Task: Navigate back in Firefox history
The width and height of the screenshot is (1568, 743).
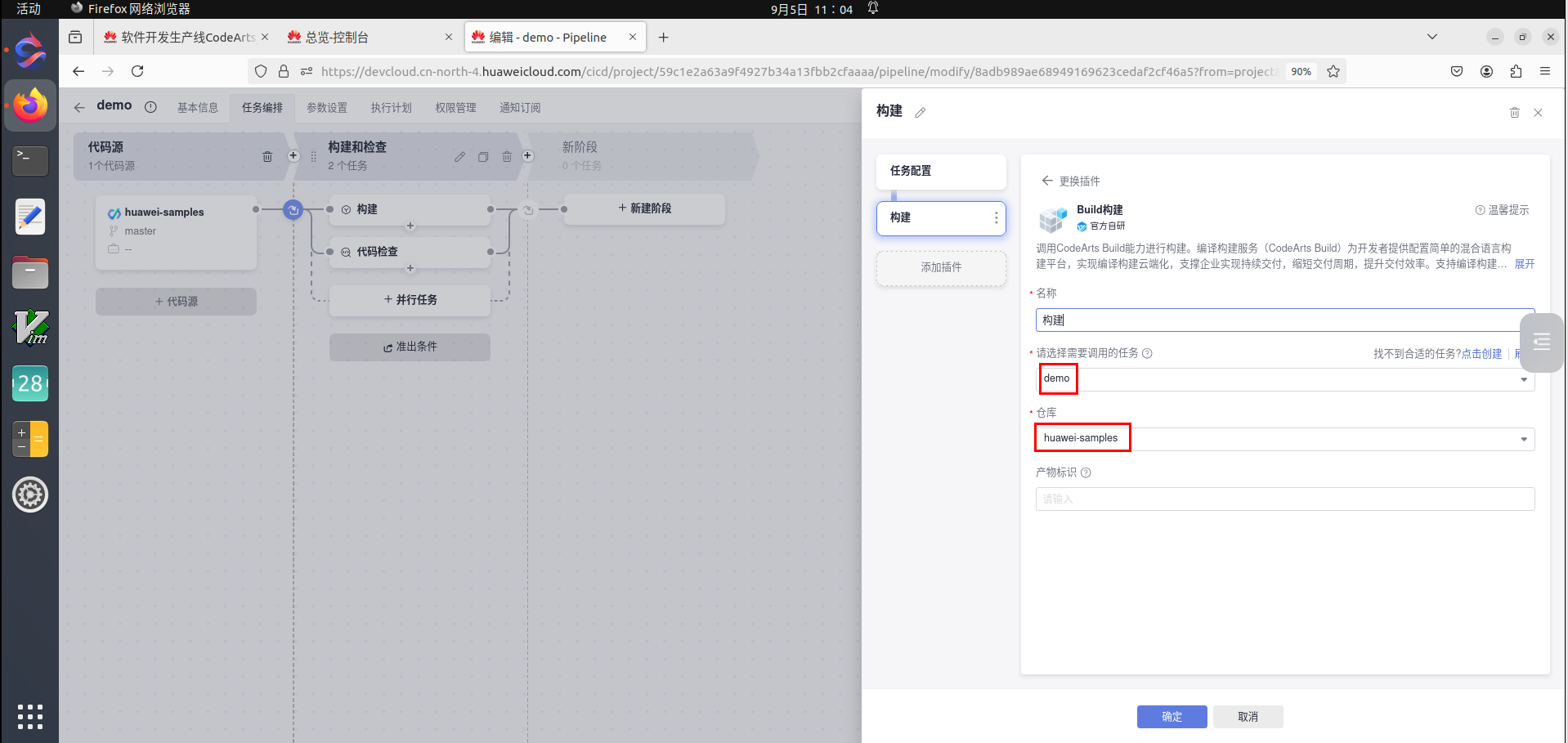Action: (78, 72)
